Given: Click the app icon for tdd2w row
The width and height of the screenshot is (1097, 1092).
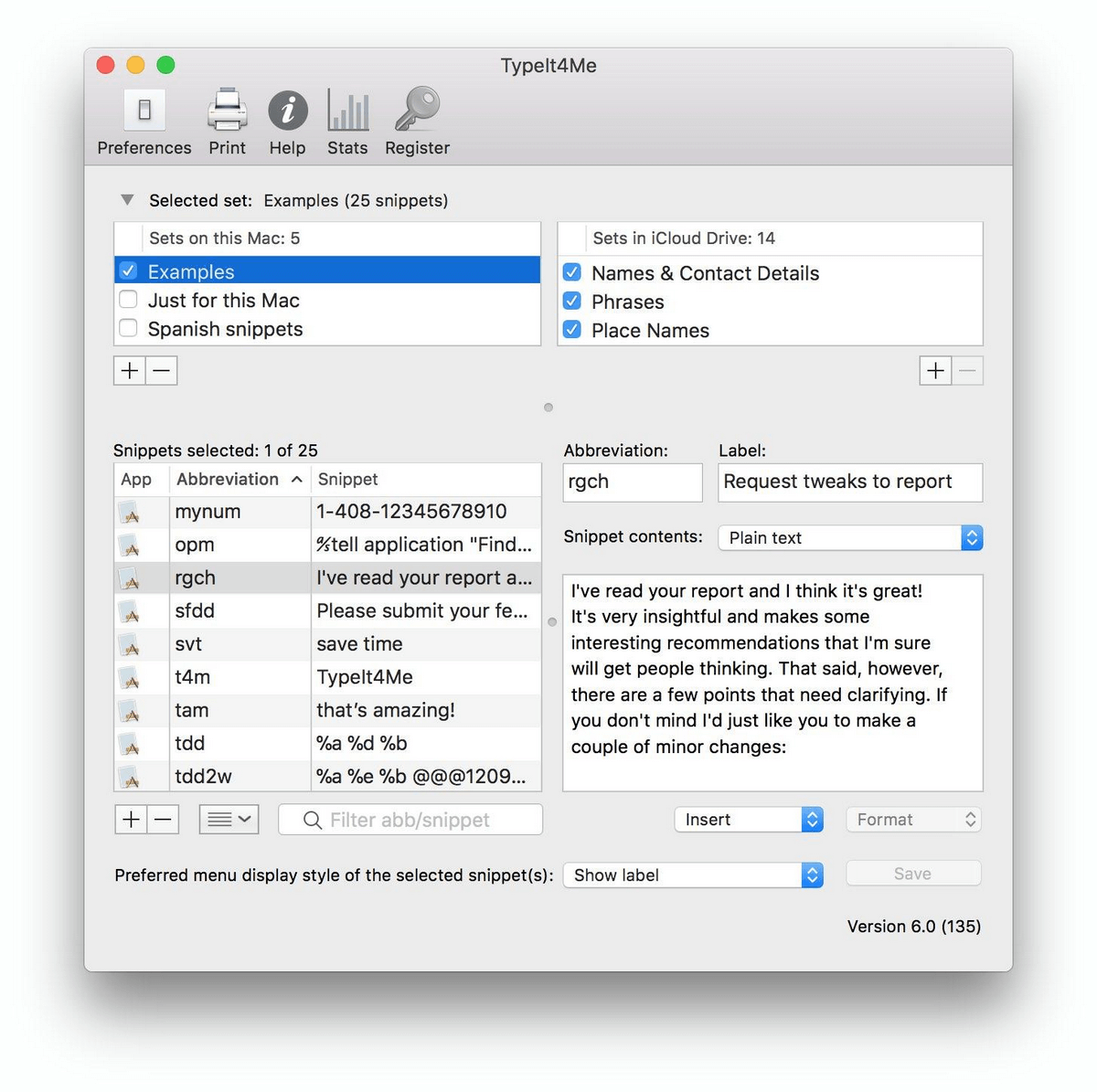Looking at the screenshot, I should 129,778.
